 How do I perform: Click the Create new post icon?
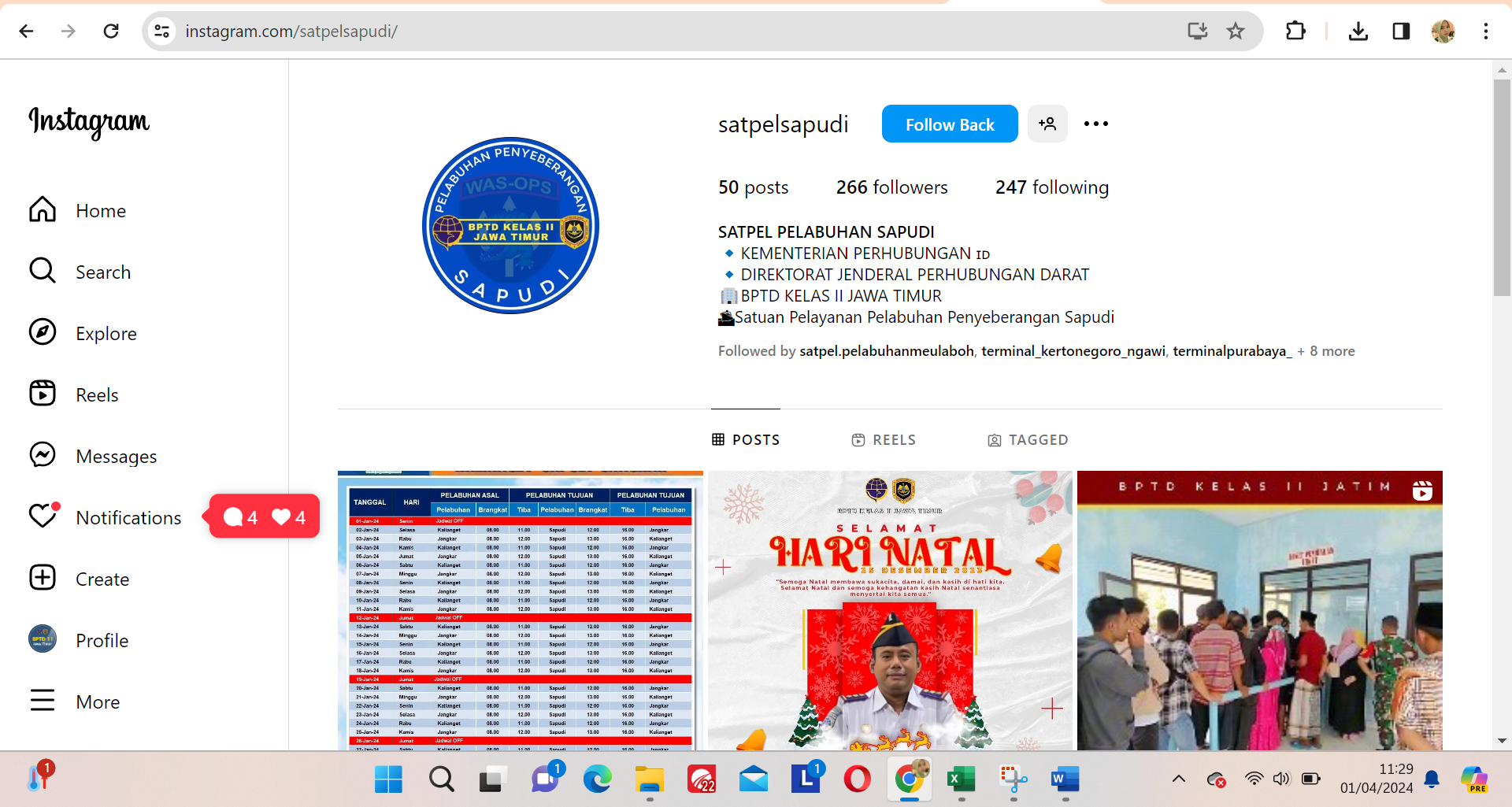pyautogui.click(x=43, y=578)
